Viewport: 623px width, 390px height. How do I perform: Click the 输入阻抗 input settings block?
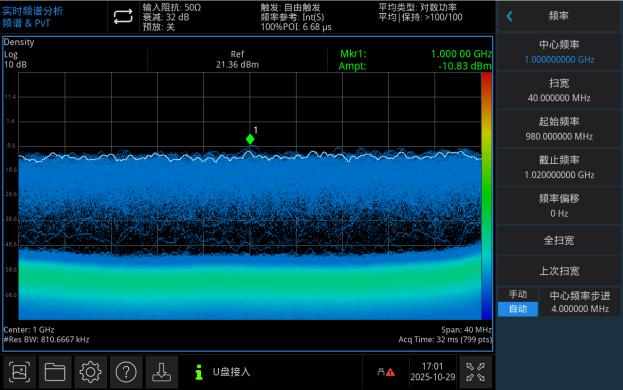(172, 17)
